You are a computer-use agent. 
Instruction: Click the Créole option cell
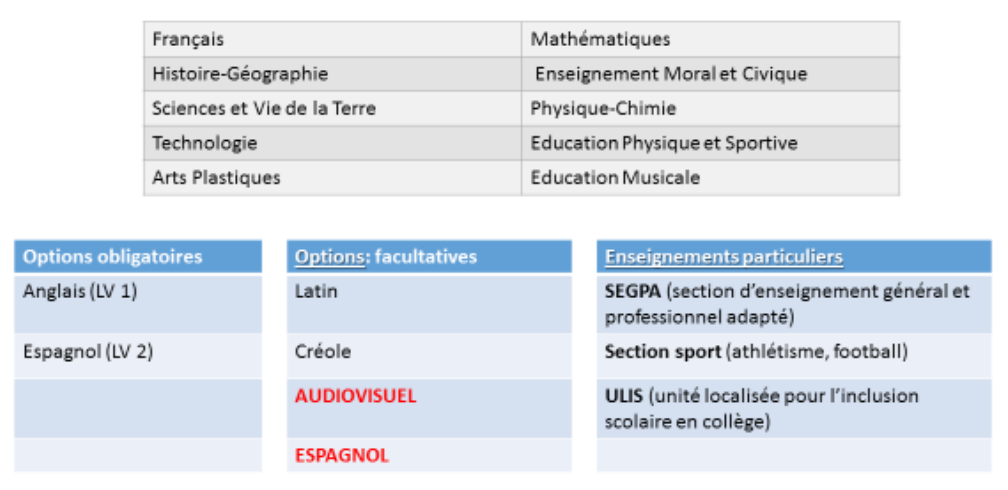323,352
